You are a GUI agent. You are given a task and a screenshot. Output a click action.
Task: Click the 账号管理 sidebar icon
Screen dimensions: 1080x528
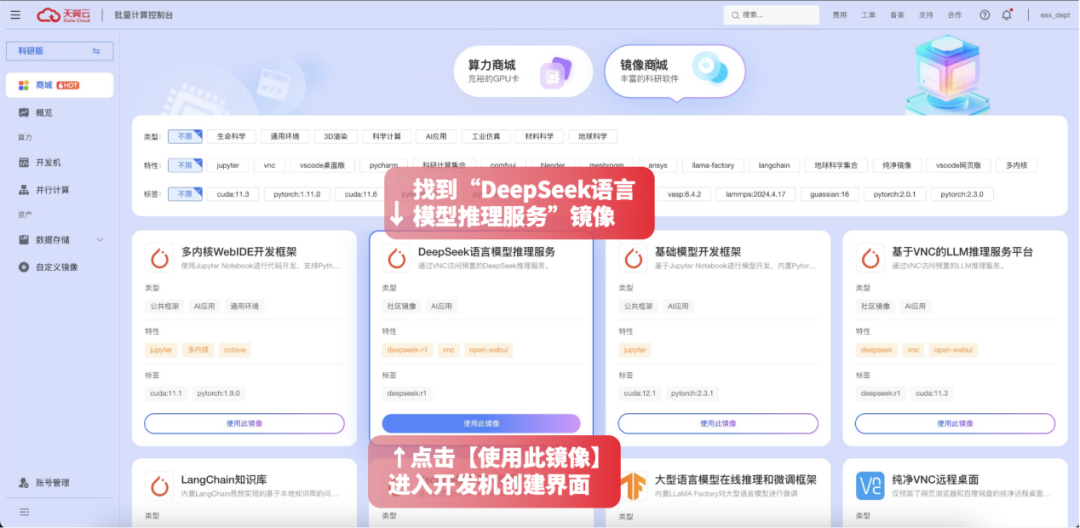point(23,483)
